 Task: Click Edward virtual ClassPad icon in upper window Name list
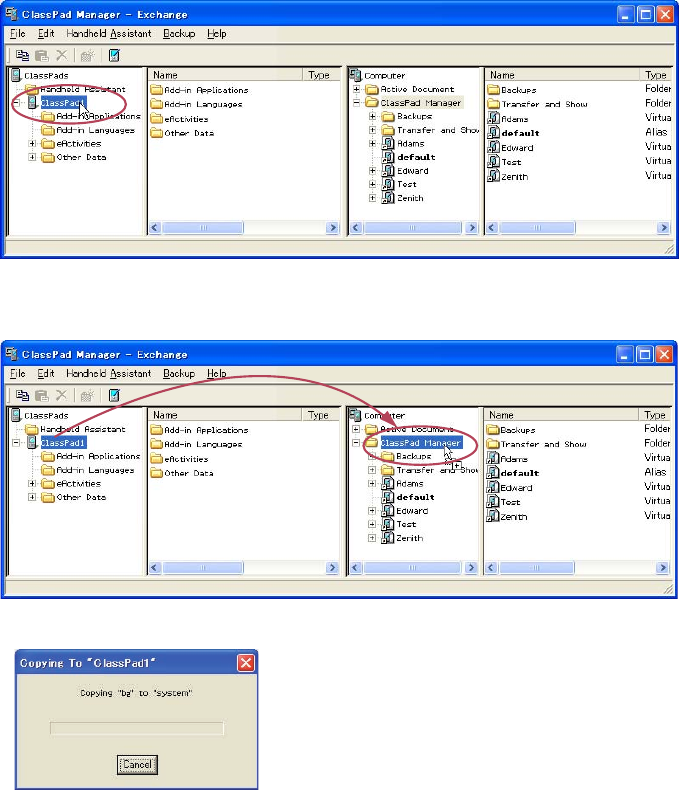click(494, 147)
